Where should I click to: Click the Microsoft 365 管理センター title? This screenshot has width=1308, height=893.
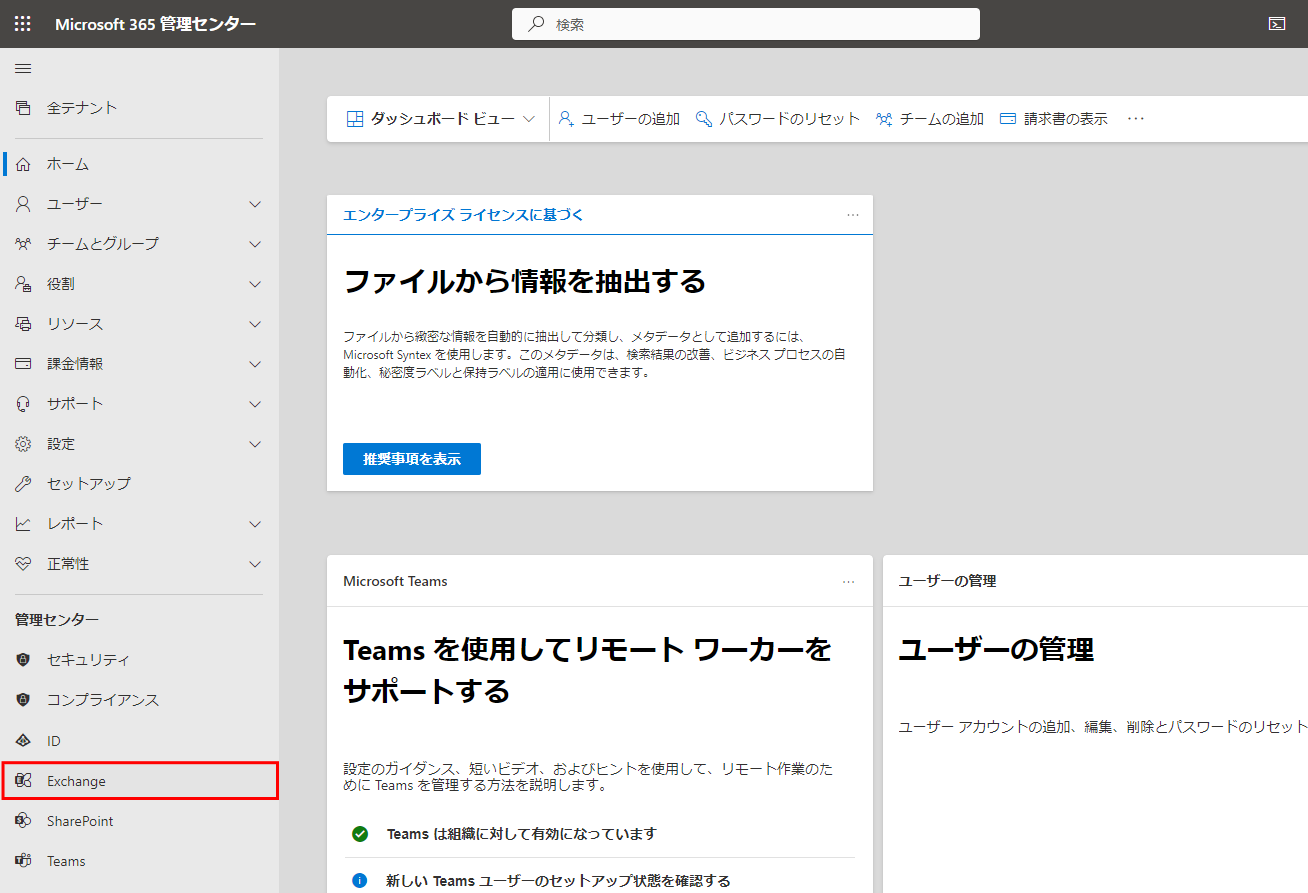tap(155, 24)
